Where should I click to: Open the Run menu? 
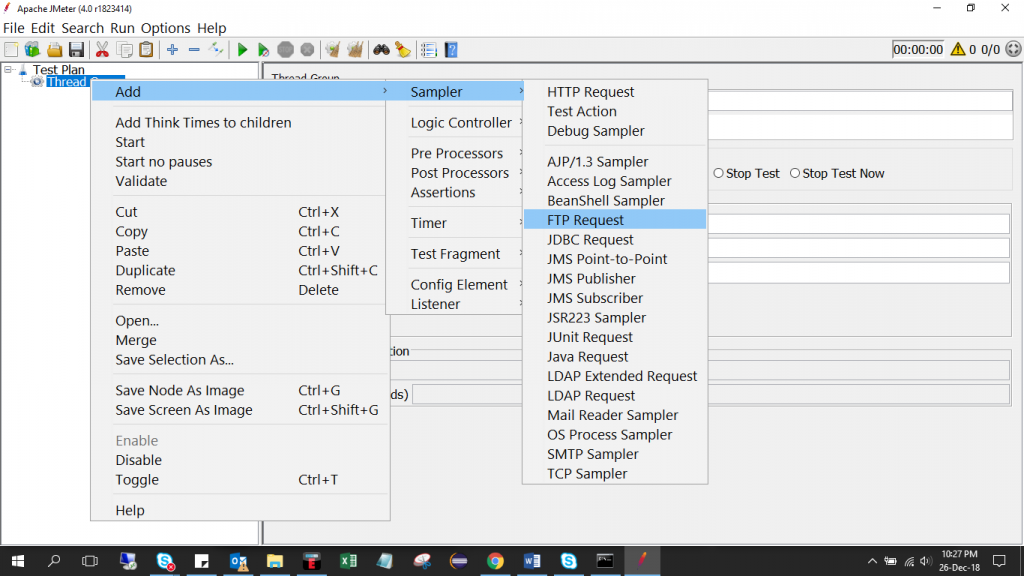(x=122, y=28)
